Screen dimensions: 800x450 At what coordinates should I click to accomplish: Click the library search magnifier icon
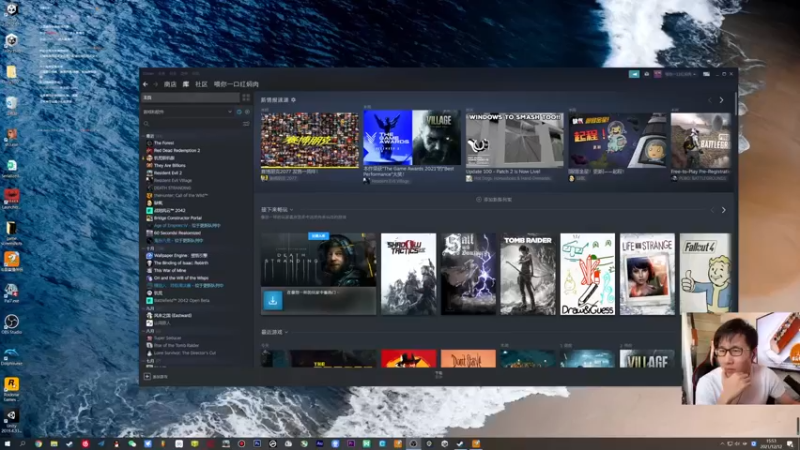tap(146, 123)
